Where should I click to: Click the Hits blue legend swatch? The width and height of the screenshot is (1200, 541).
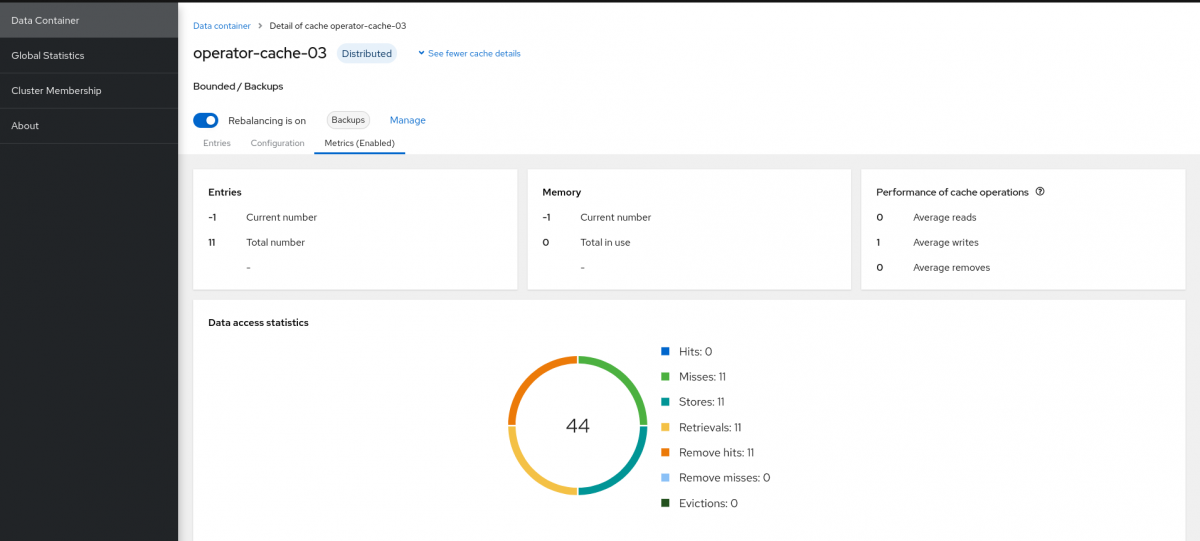tap(665, 351)
